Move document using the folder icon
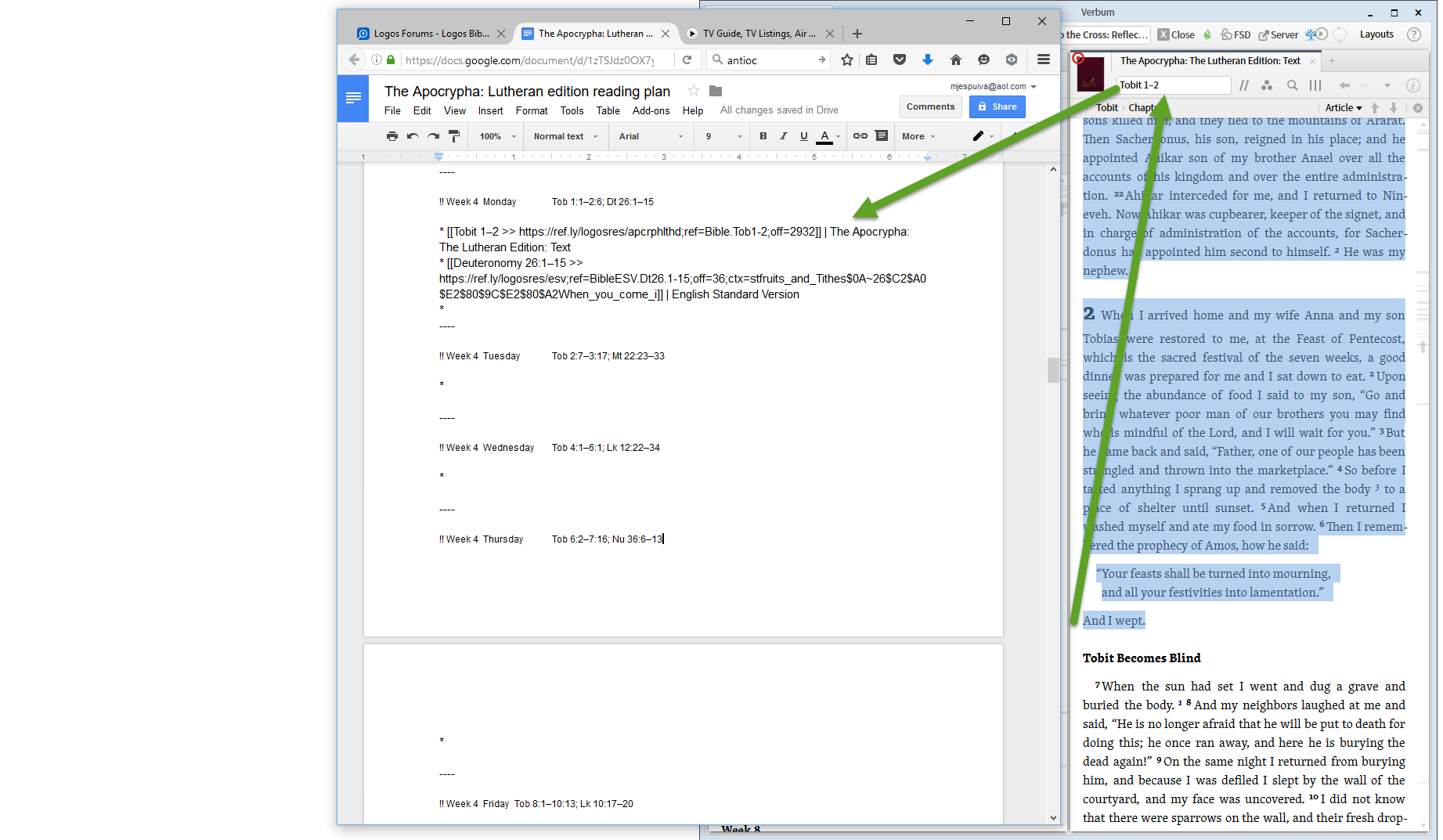This screenshot has width=1443, height=840. [x=716, y=91]
